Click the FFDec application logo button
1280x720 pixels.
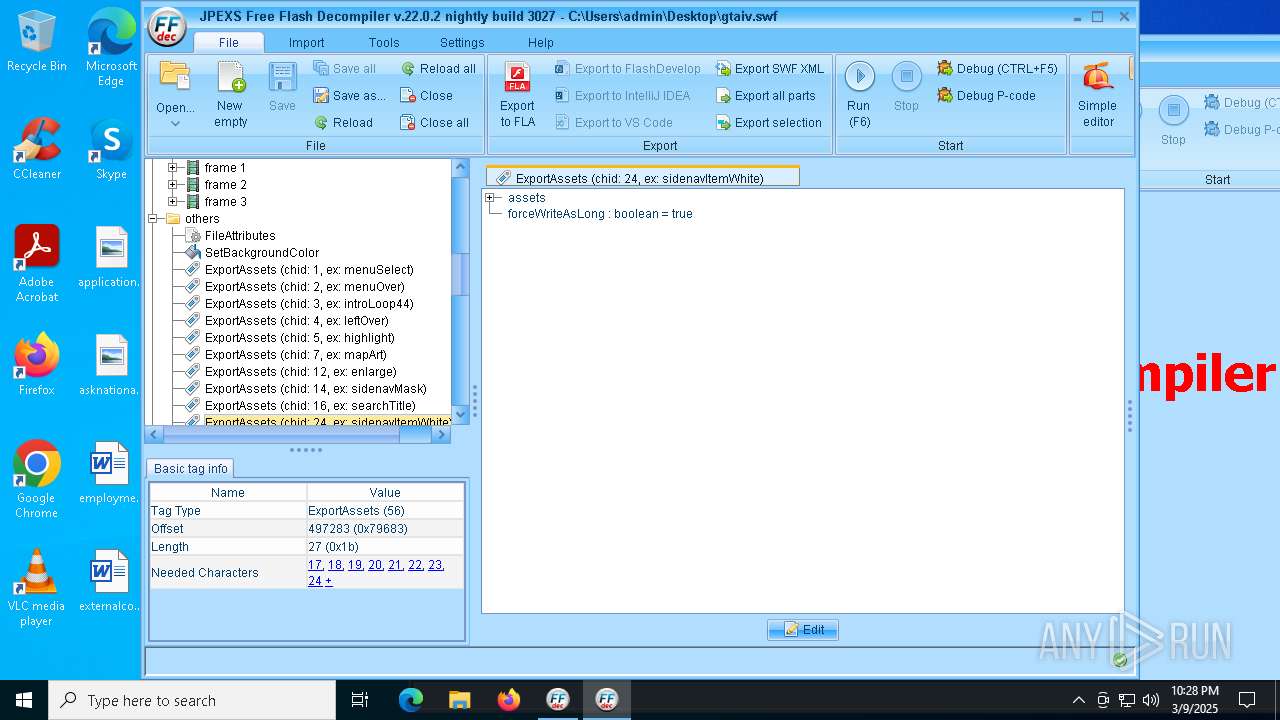167,27
